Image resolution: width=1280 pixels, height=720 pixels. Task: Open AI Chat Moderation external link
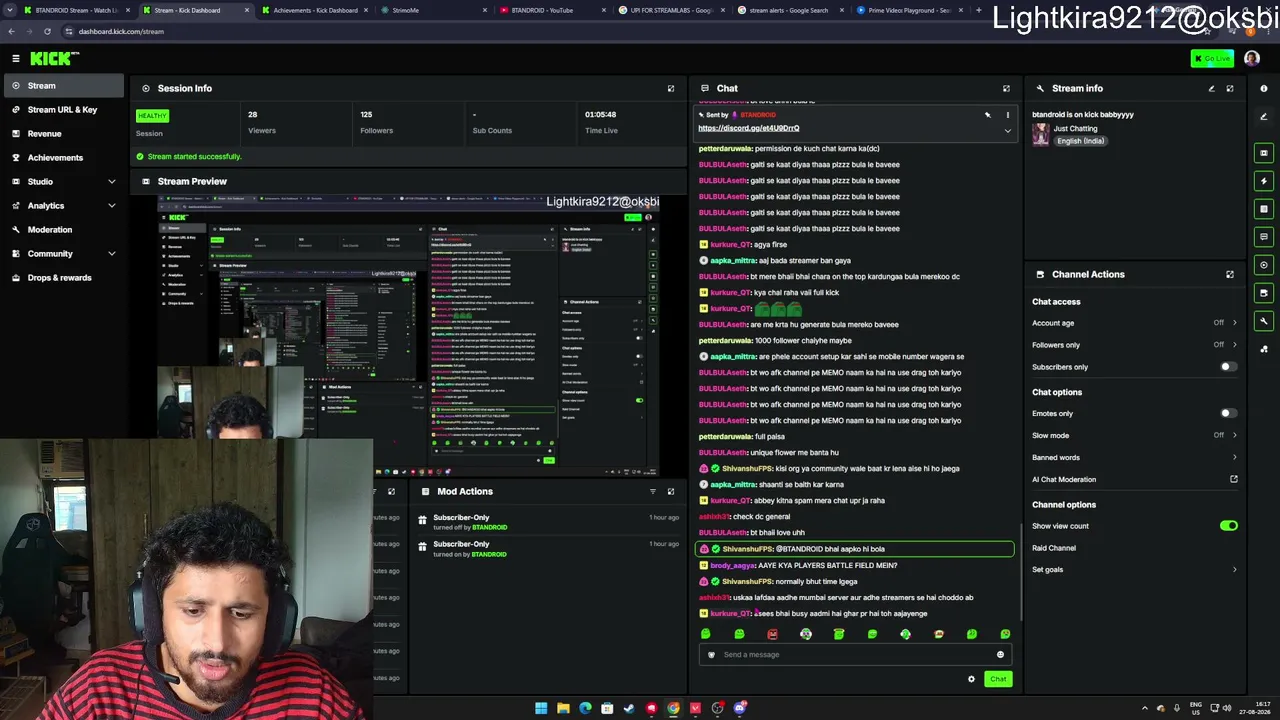coord(1234,479)
